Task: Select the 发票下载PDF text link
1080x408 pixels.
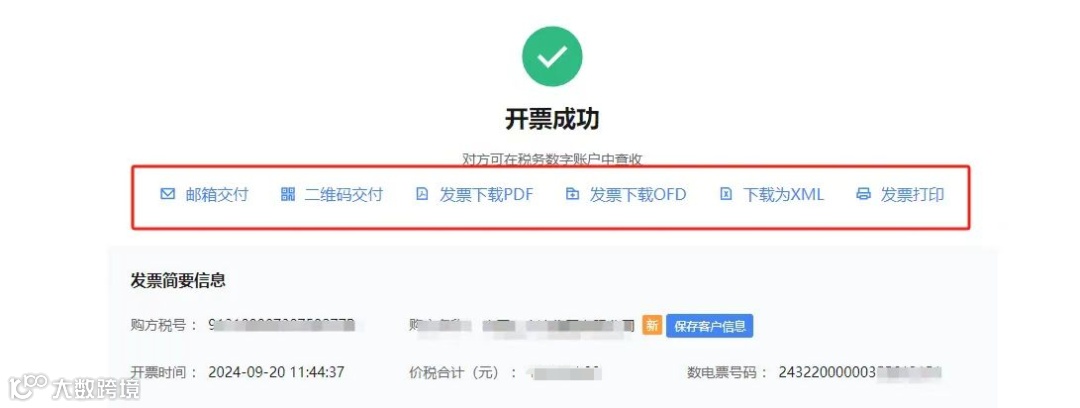Action: [x=486, y=194]
